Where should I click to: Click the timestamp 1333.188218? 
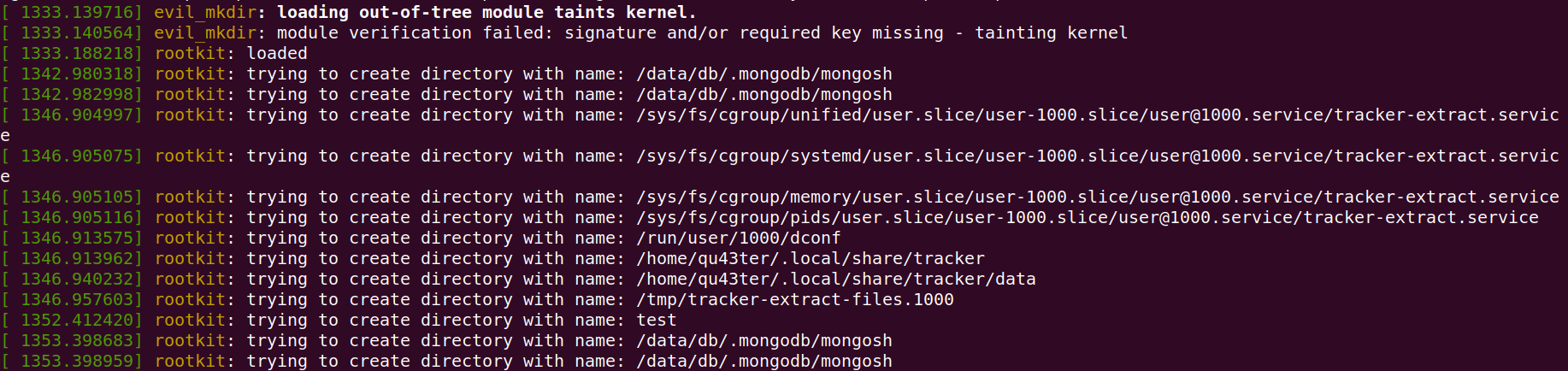pos(81,53)
